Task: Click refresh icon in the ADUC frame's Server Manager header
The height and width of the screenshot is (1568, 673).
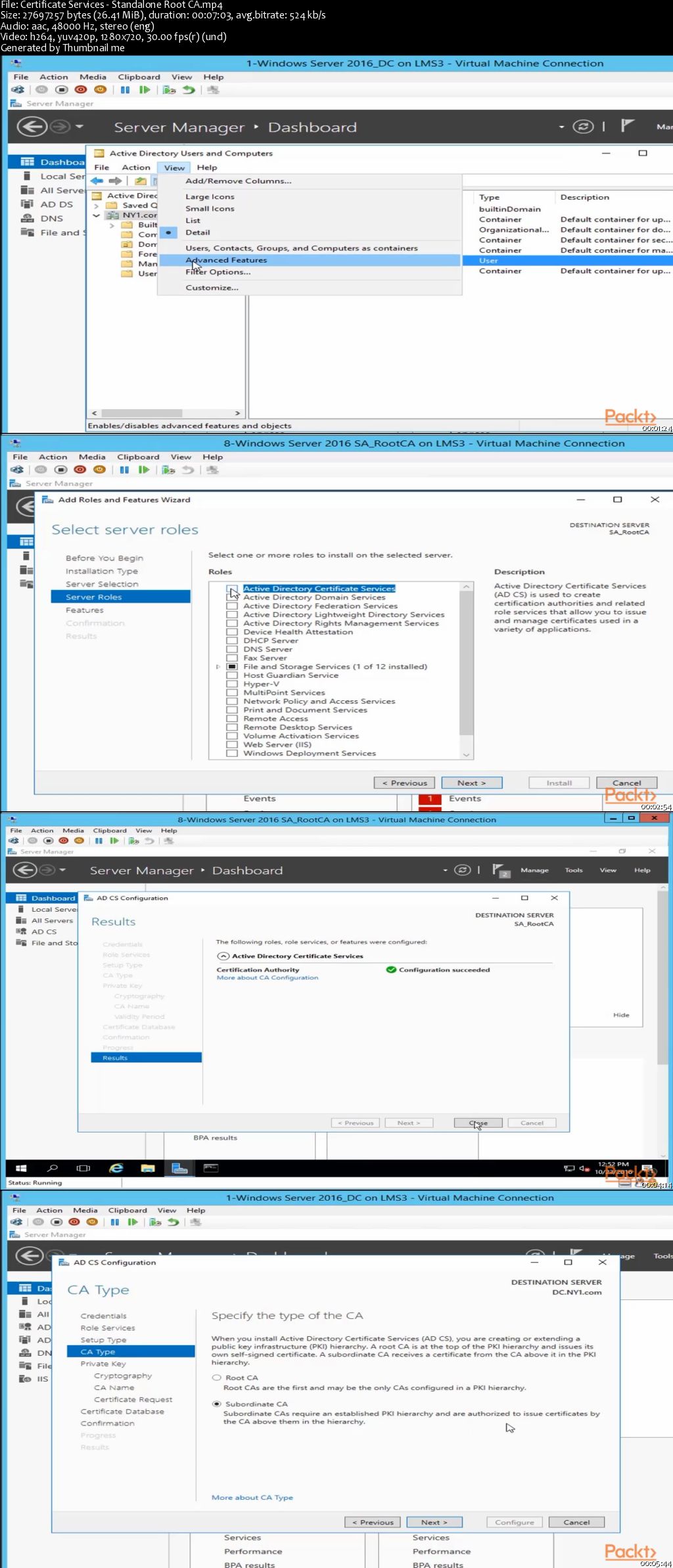Action: pyautogui.click(x=583, y=127)
